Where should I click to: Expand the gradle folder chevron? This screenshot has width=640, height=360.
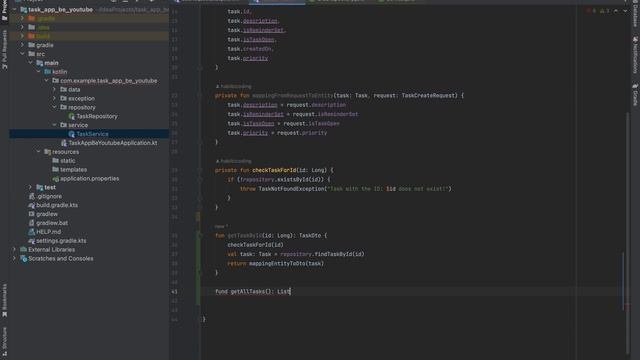22,45
